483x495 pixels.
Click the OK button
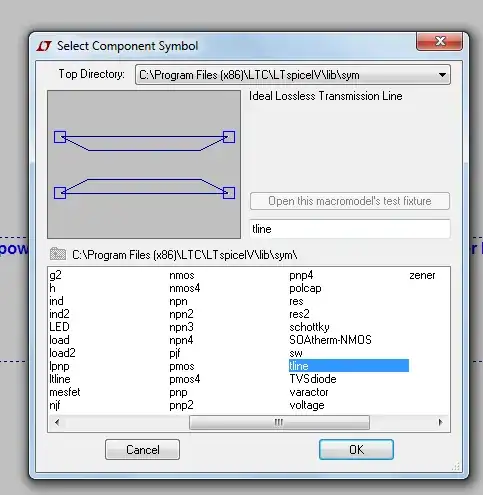[x=356, y=450]
